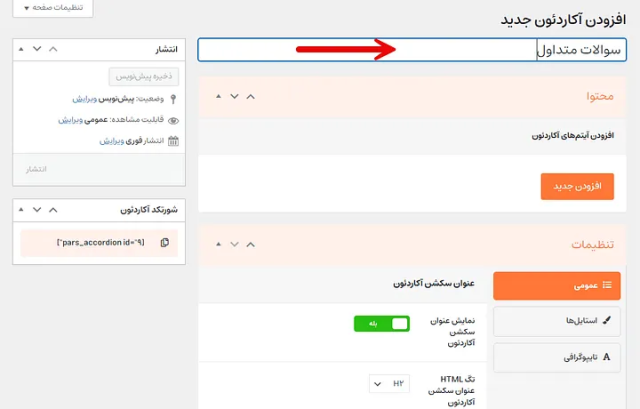
Task: Move تنظیمات section up small triangle
Action: click(218, 244)
